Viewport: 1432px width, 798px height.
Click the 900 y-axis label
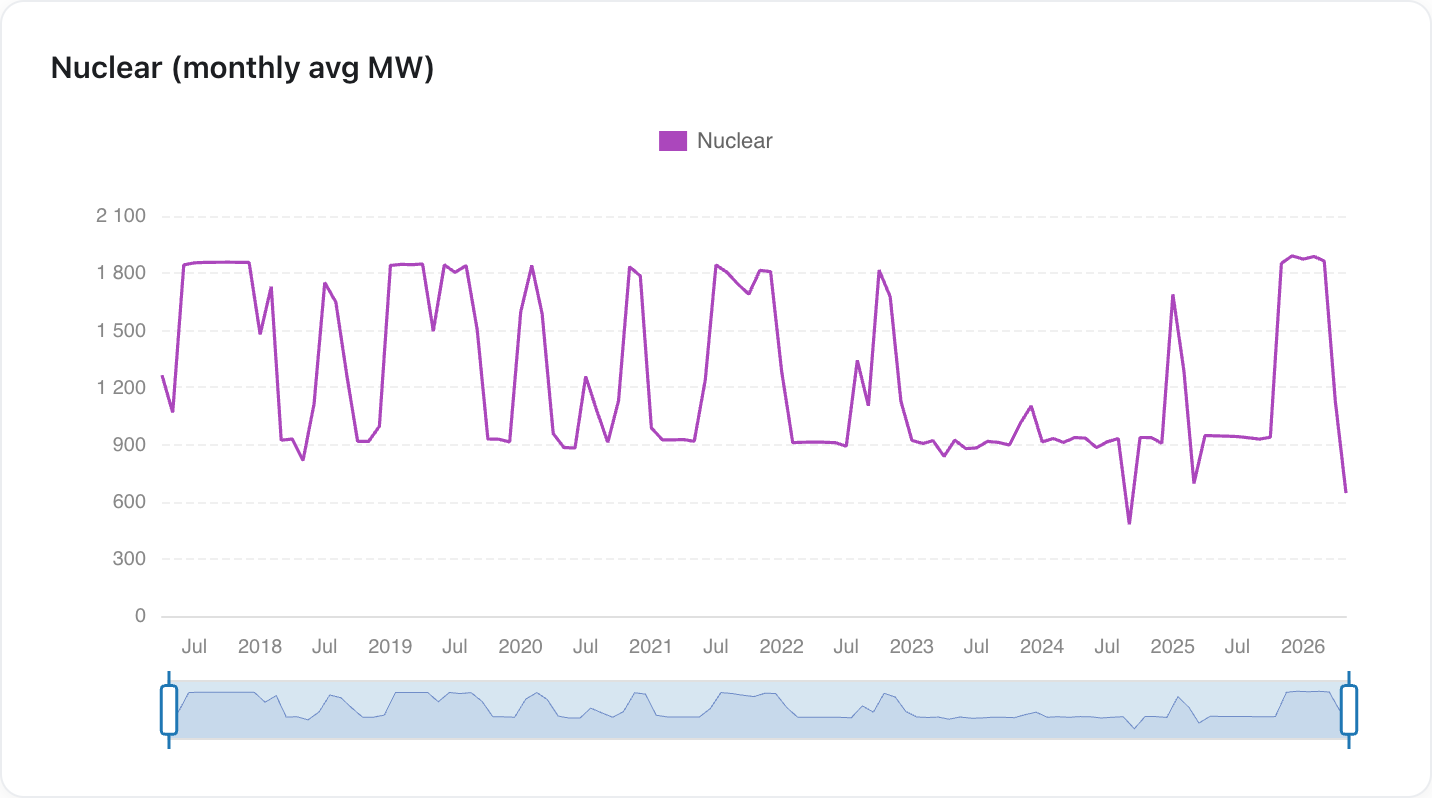[x=128, y=445]
